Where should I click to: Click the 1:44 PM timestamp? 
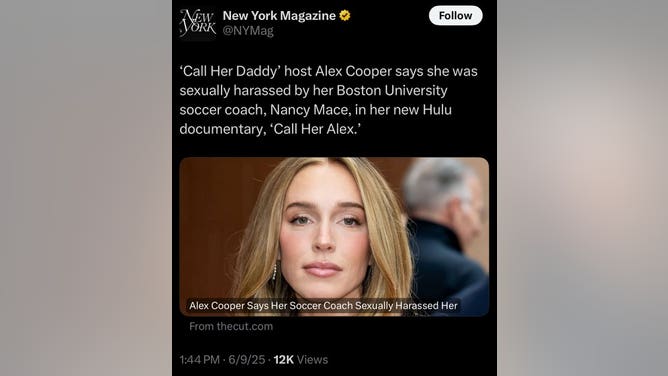click(199, 360)
